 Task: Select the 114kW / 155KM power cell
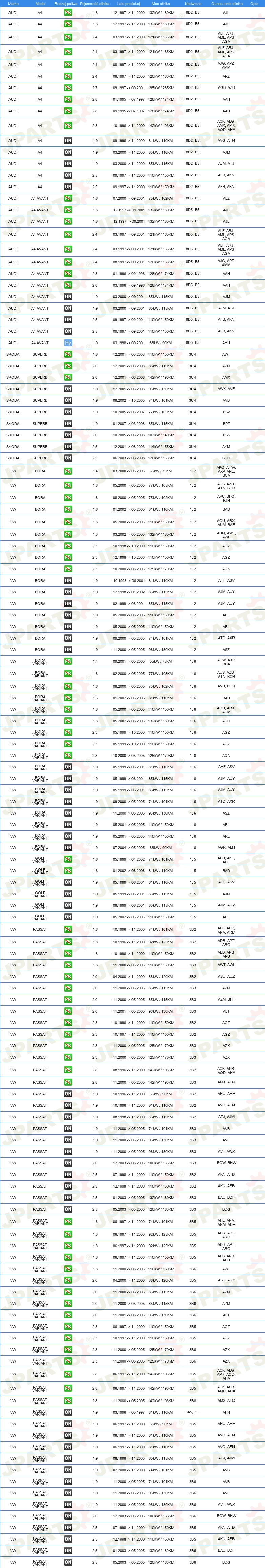(161, 447)
